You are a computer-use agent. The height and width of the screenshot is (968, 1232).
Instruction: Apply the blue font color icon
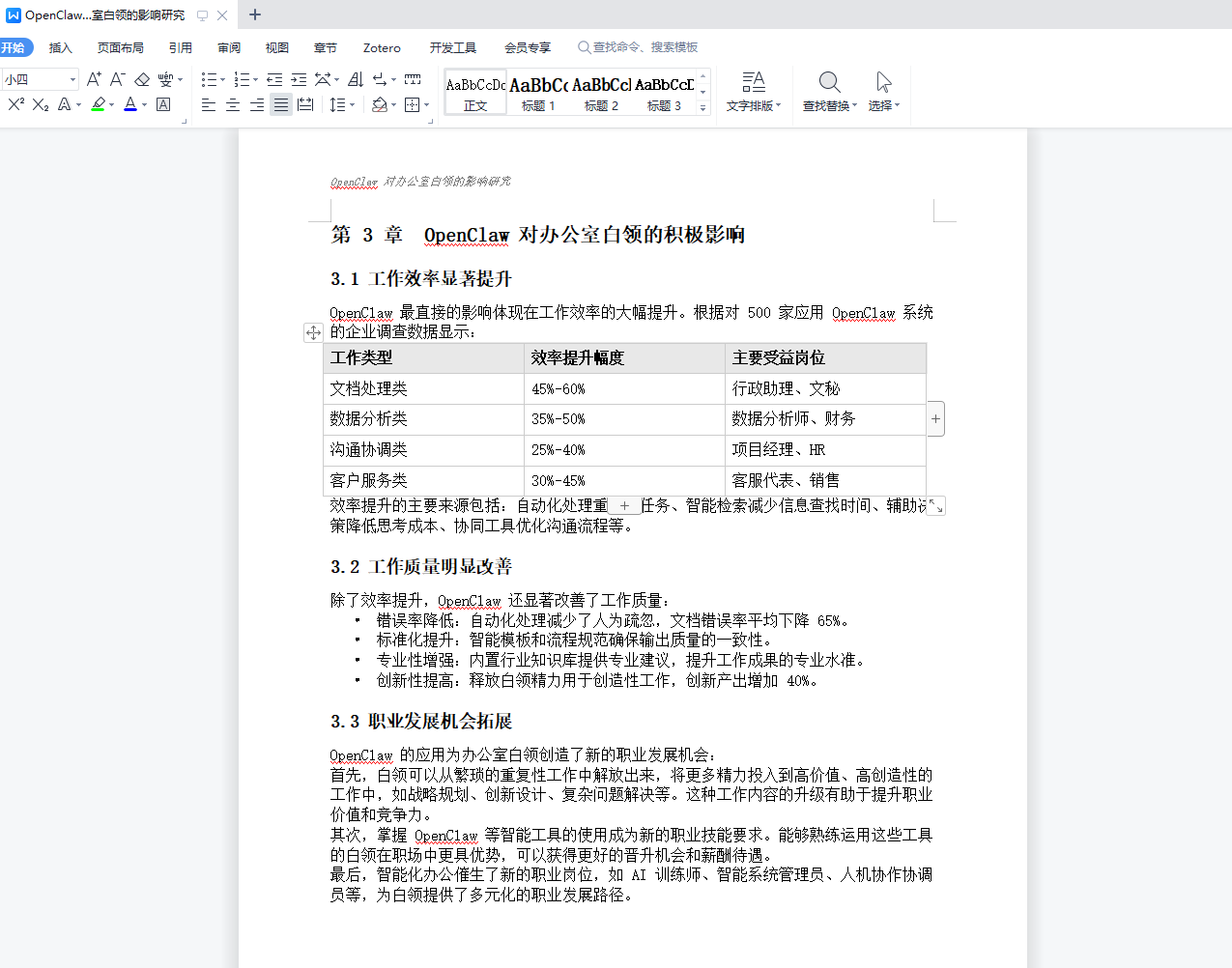pos(130,104)
